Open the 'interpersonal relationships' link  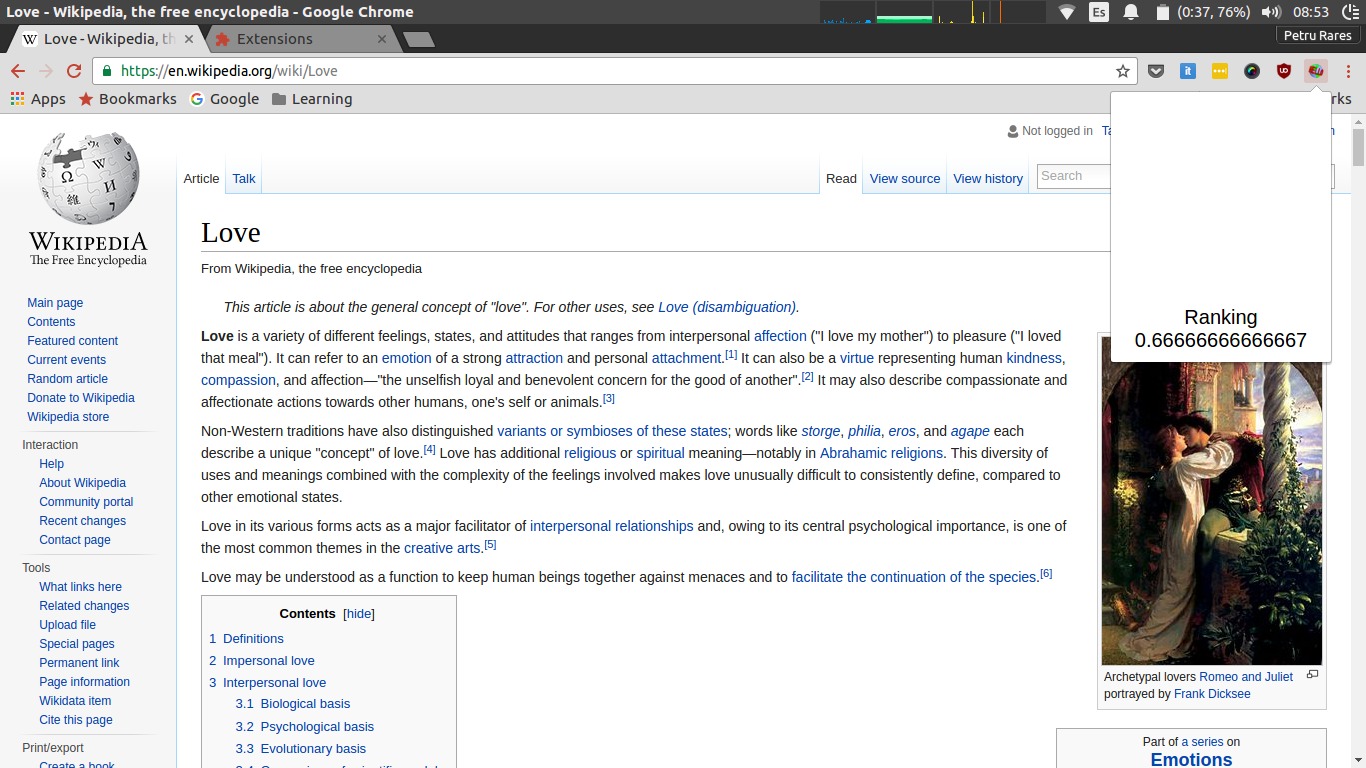[x=611, y=526]
